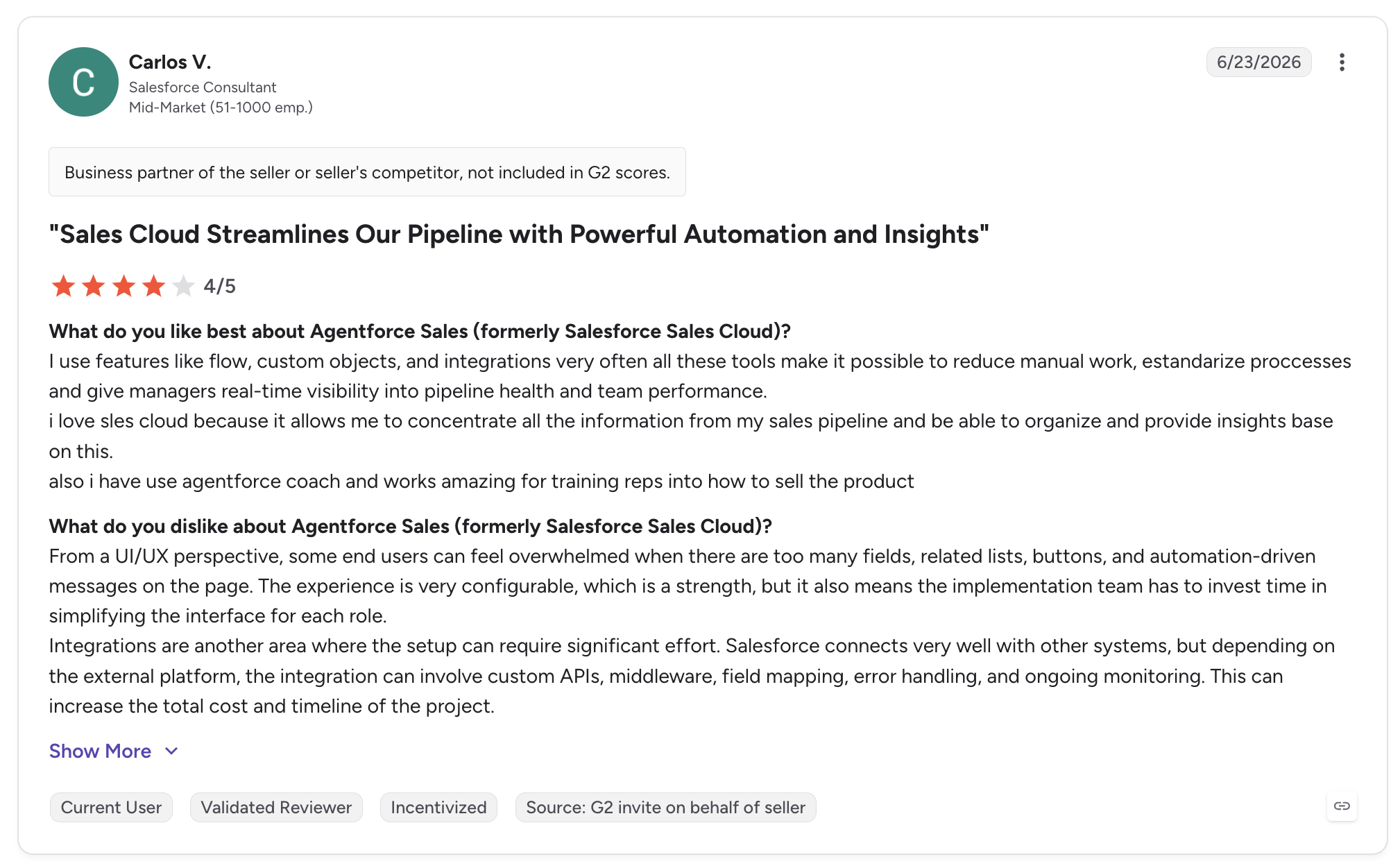Click the fourth red rating star
This screenshot has width=1400, height=866.
pyautogui.click(x=153, y=286)
